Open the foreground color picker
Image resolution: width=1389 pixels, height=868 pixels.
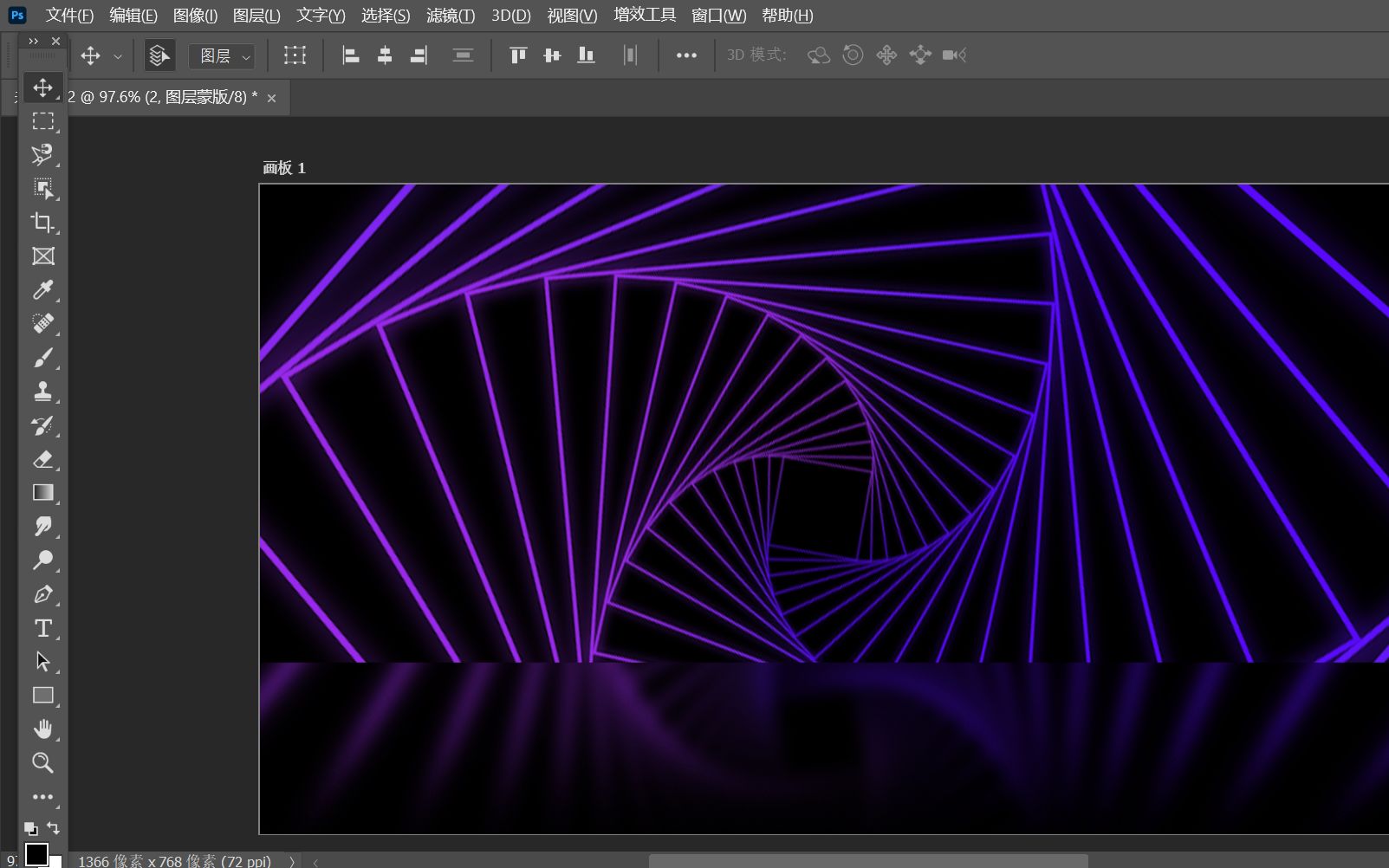(x=36, y=853)
